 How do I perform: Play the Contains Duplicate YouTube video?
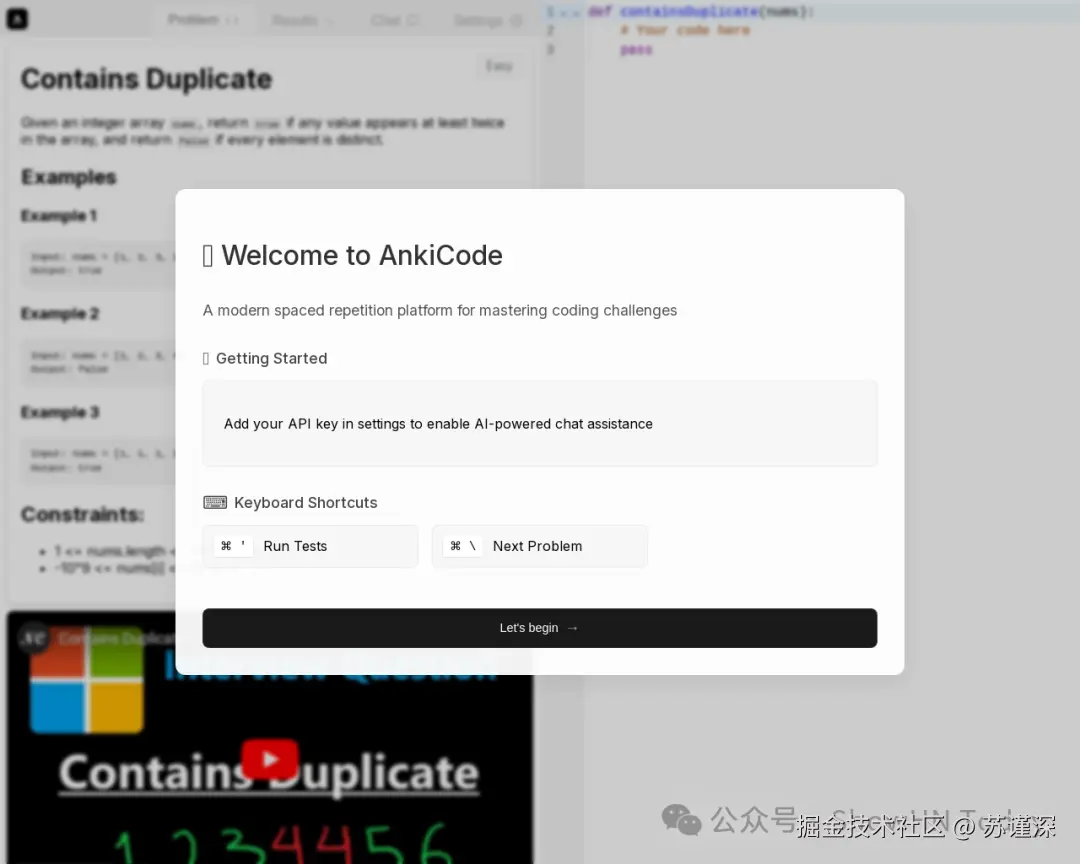[270, 759]
